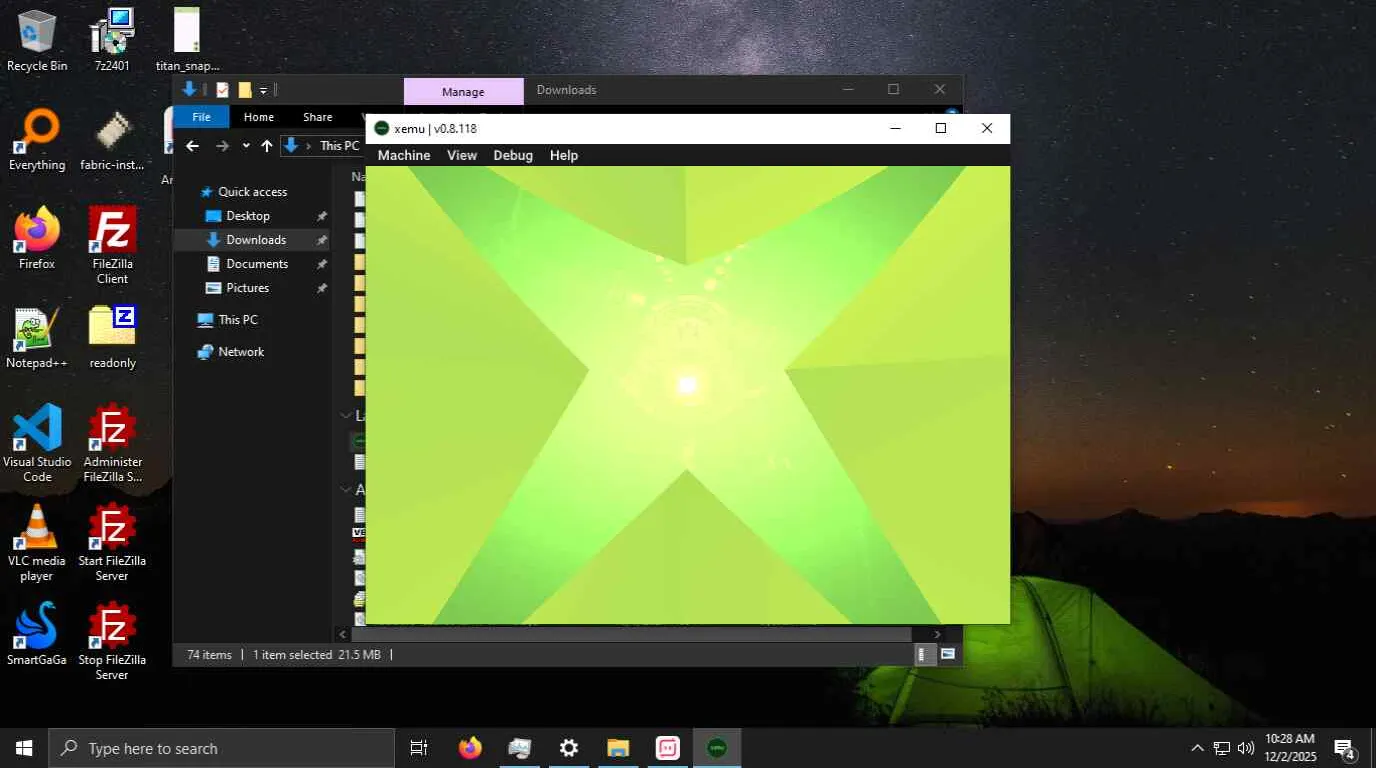Open Task View from the taskbar
Image resolution: width=1376 pixels, height=768 pixels.
(419, 748)
